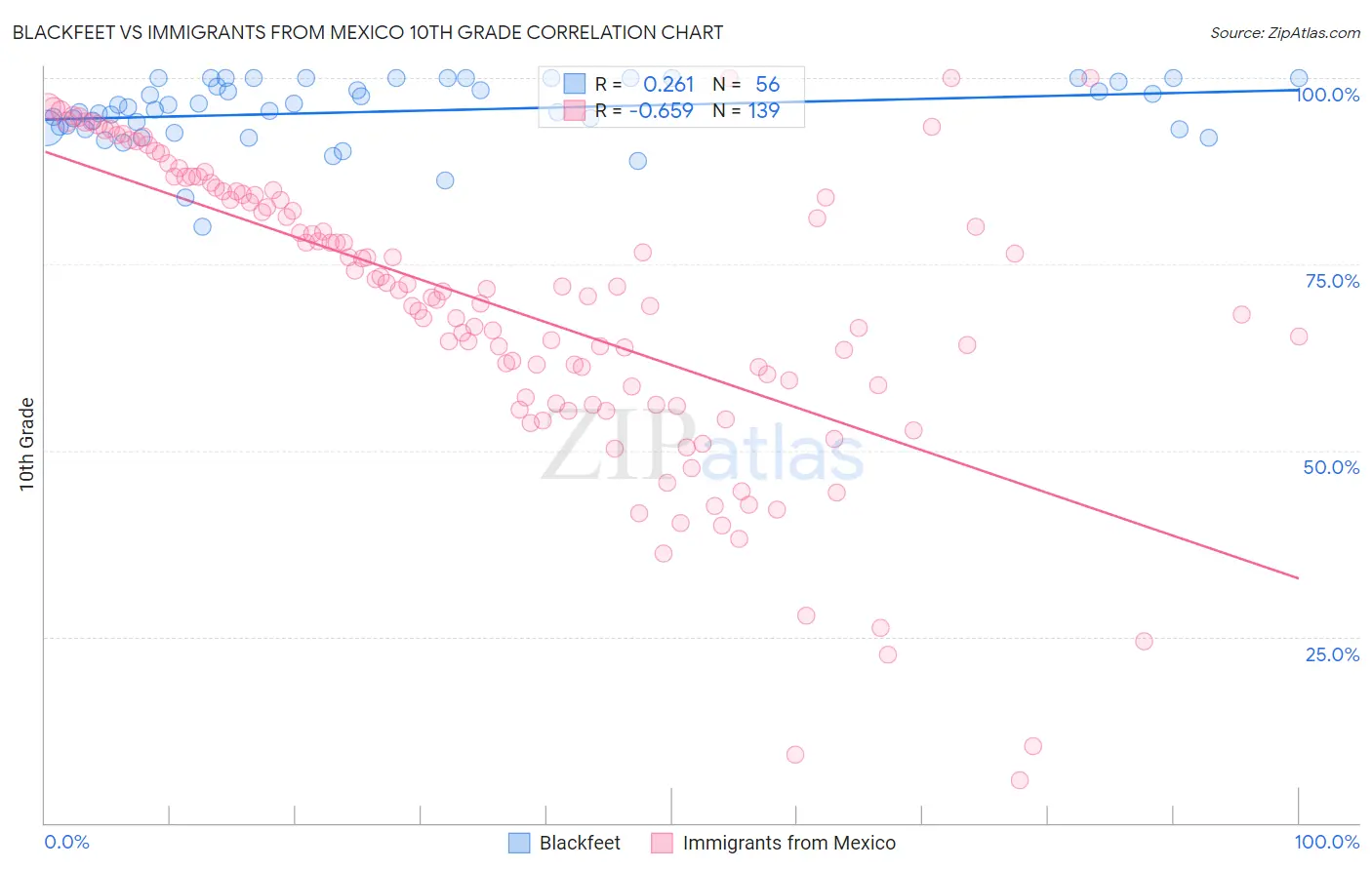The width and height of the screenshot is (1372, 870).
Task: Open the Source: ZipAtlas.com link
Action: 1285,32
